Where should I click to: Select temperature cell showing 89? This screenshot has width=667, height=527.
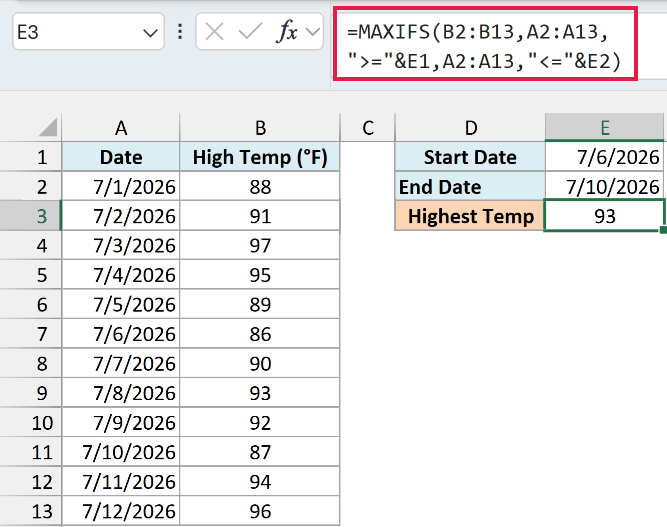pyautogui.click(x=260, y=305)
